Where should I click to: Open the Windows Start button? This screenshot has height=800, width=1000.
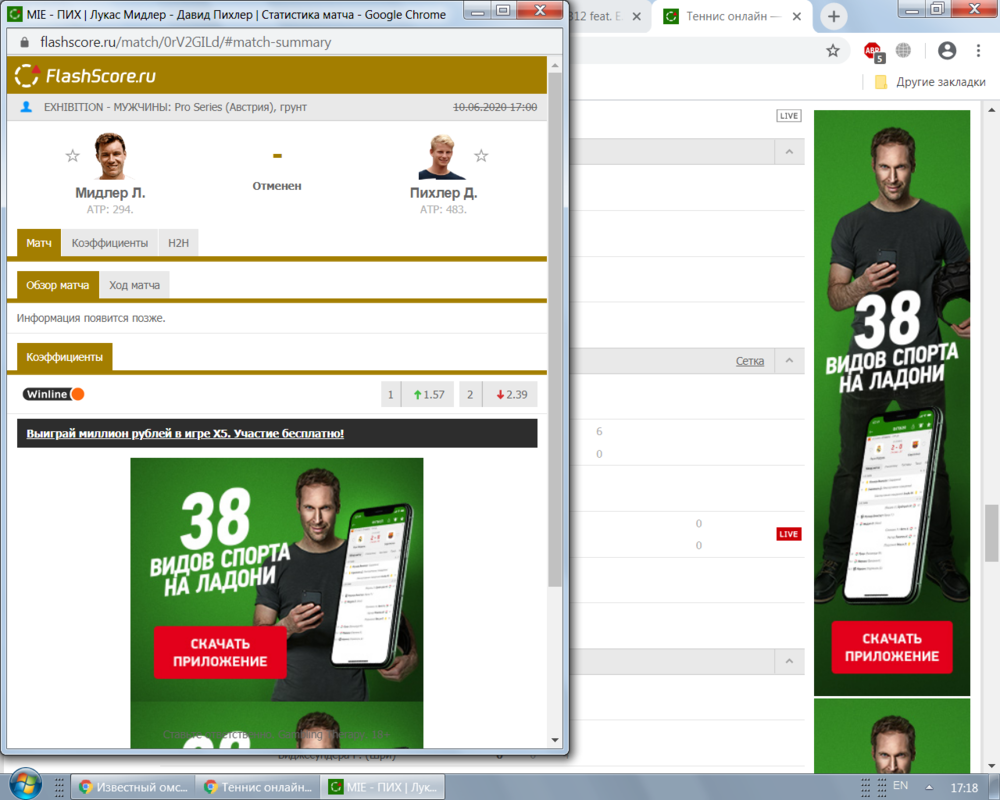click(26, 784)
